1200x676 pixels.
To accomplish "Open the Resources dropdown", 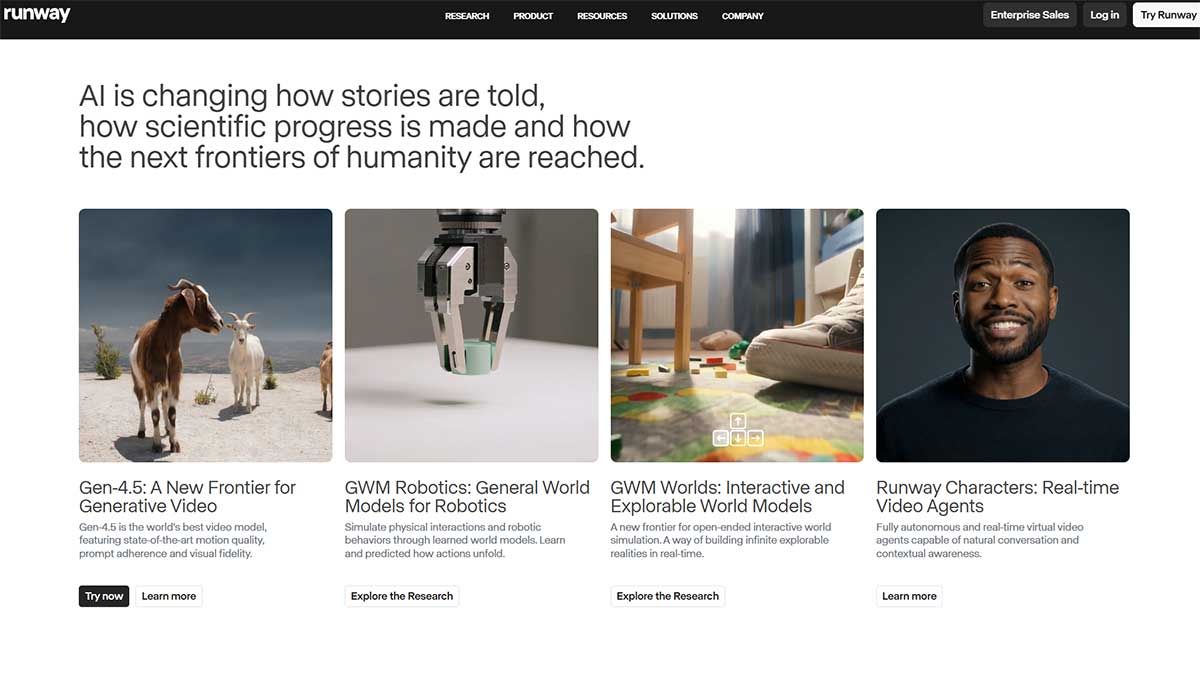I will tap(602, 16).
